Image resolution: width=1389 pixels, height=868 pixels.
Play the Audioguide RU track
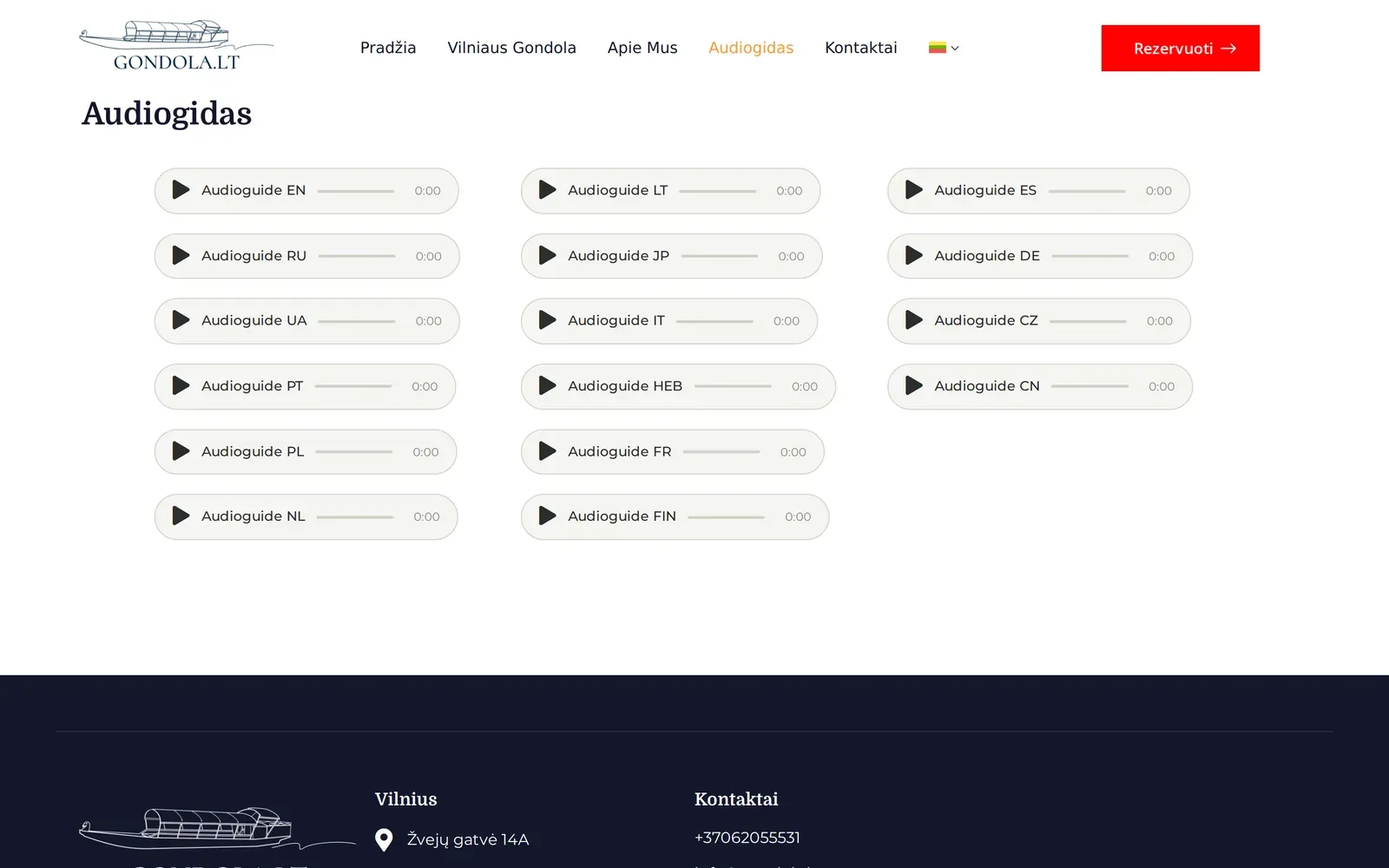(x=181, y=255)
